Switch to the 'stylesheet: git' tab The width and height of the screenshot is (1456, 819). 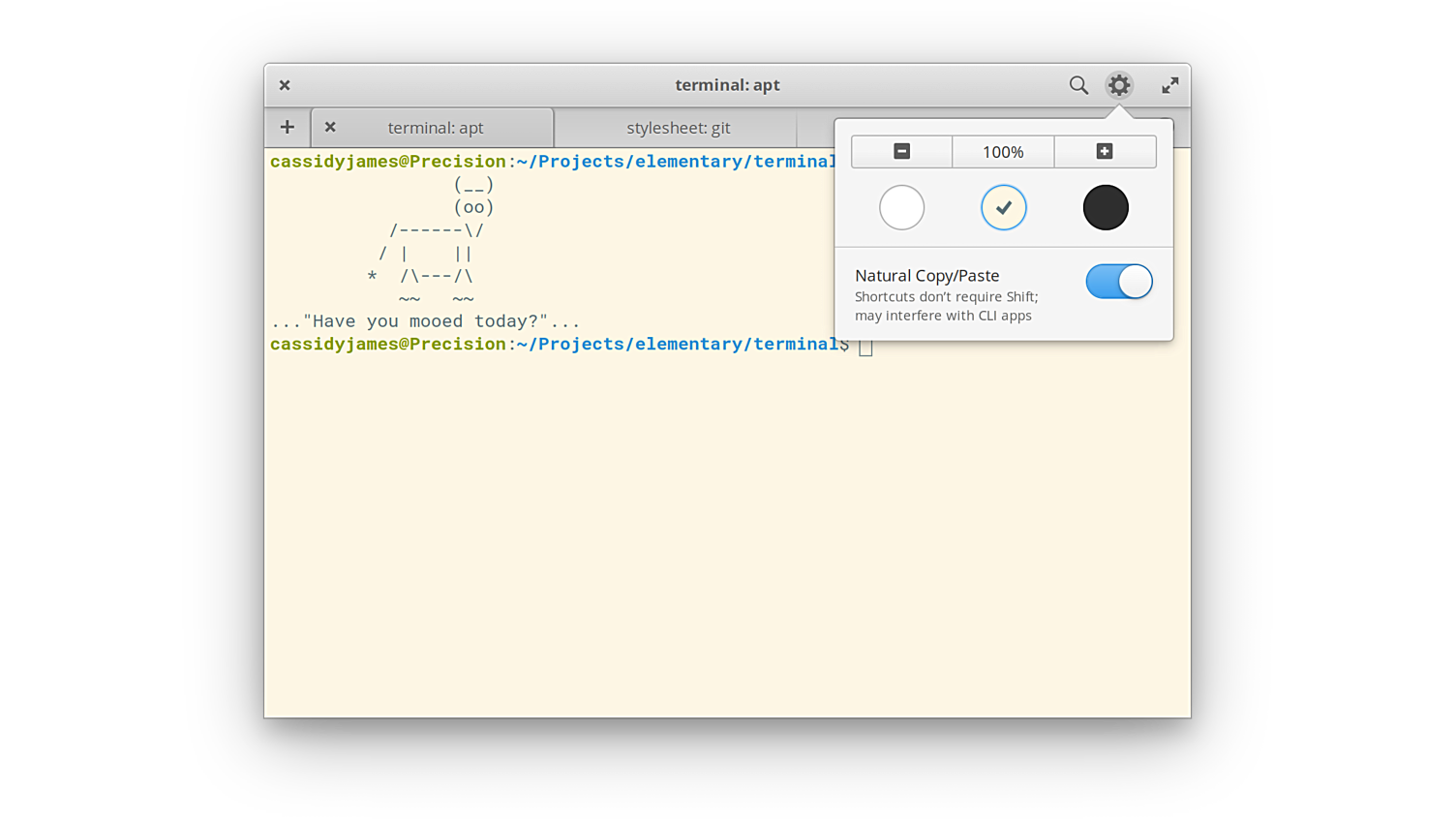(678, 128)
